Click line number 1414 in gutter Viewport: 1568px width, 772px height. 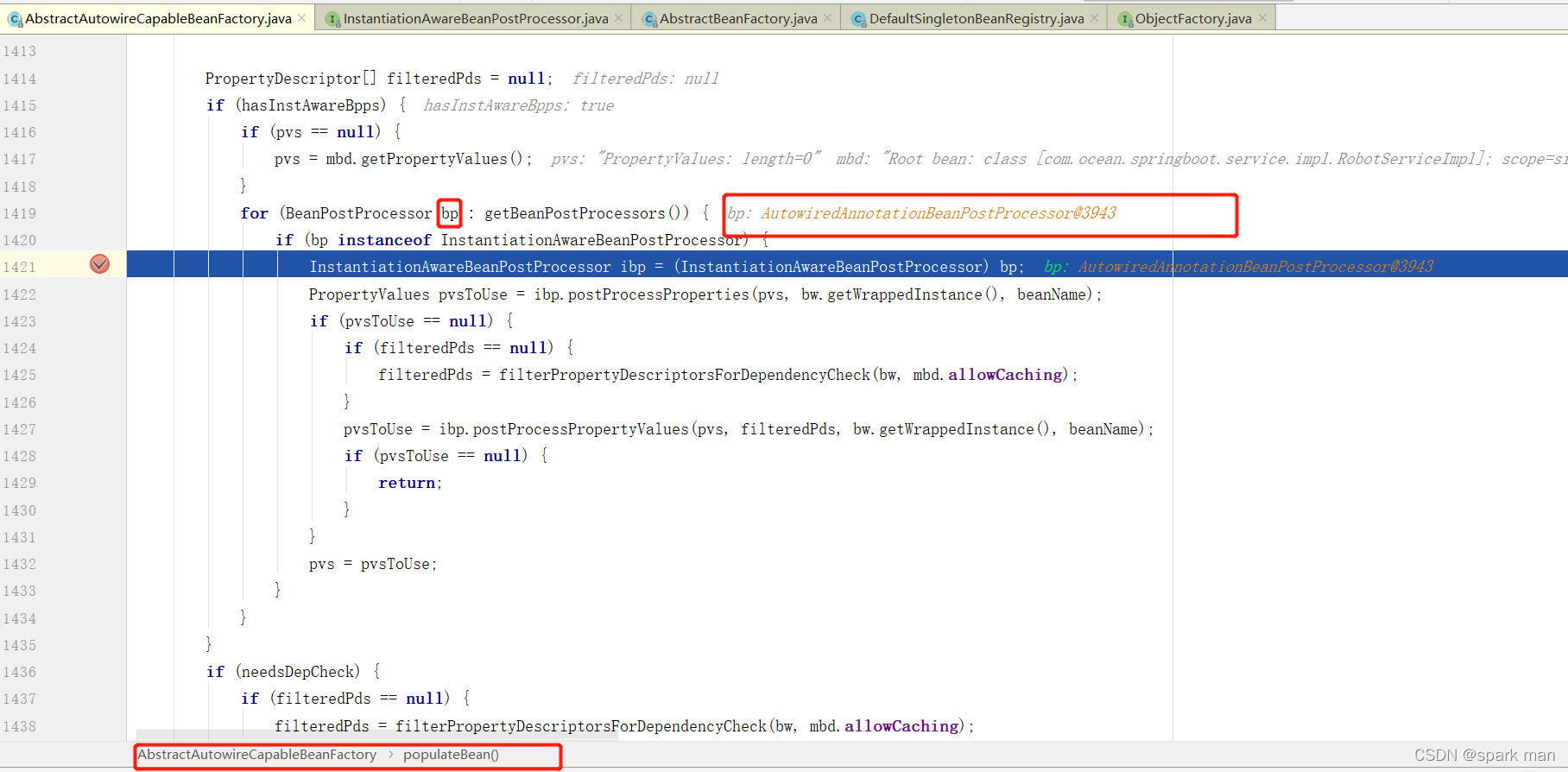pos(20,79)
